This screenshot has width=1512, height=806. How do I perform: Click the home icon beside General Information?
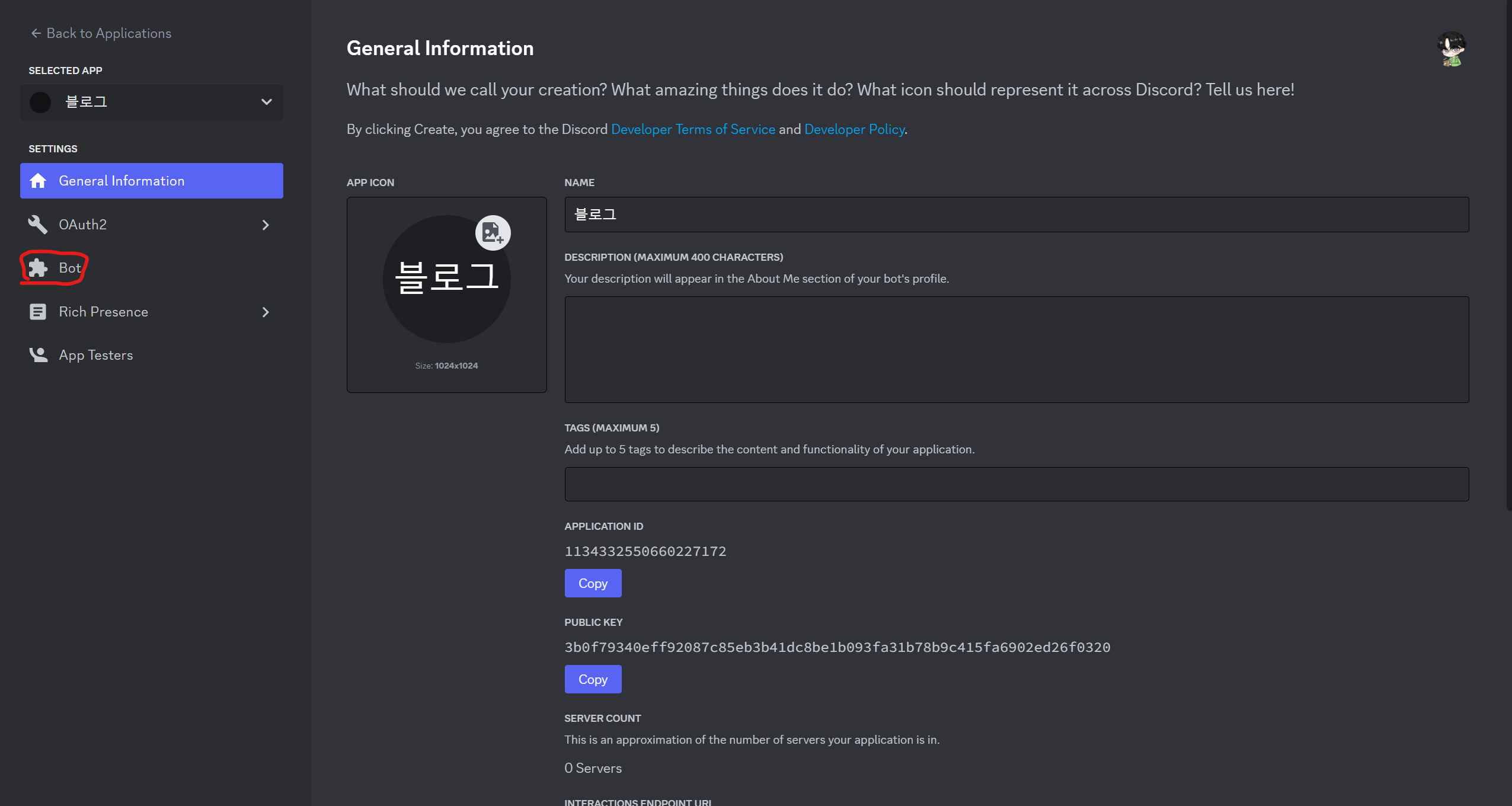pyautogui.click(x=38, y=181)
